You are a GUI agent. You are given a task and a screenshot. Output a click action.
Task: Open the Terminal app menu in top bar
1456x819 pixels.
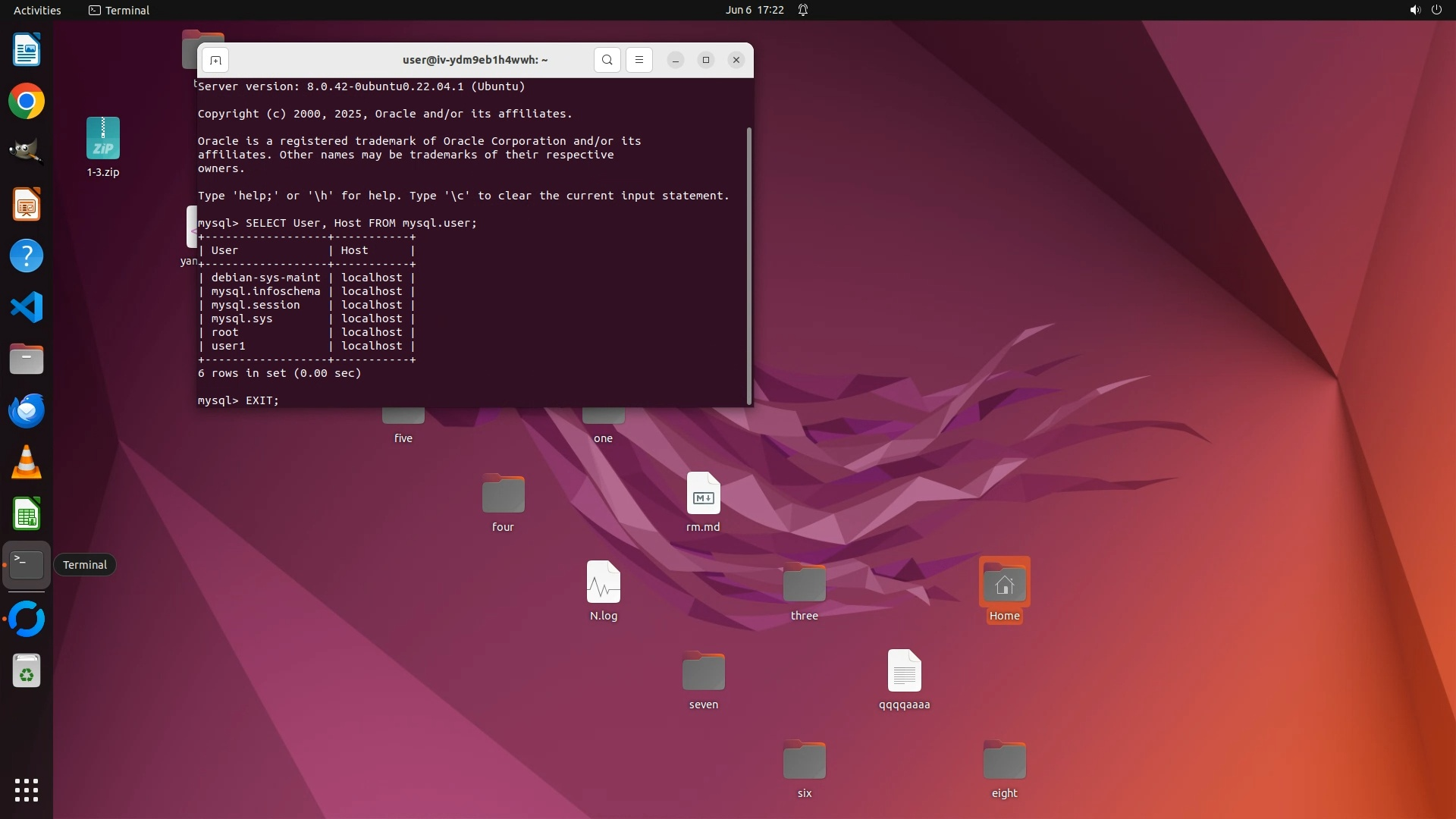[119, 10]
